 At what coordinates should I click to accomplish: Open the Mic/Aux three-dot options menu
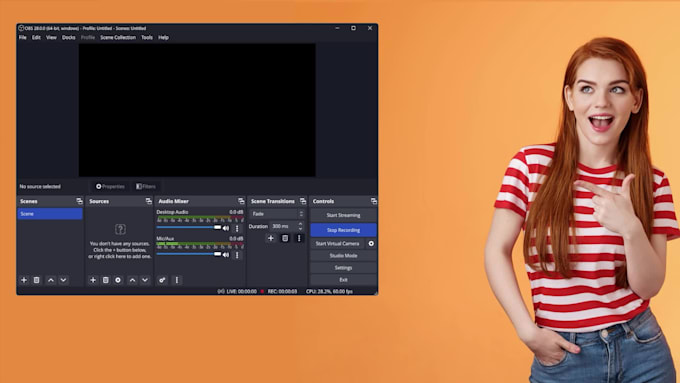(237, 255)
